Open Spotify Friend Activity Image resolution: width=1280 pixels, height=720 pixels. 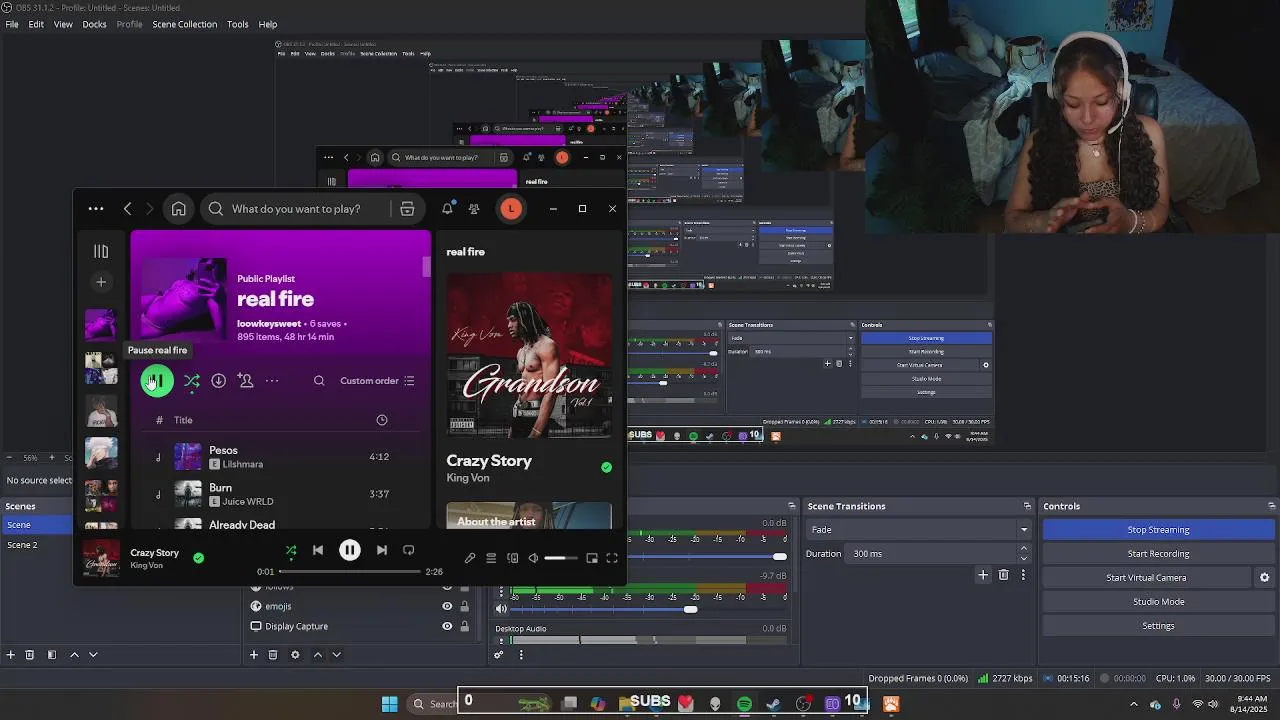(474, 209)
